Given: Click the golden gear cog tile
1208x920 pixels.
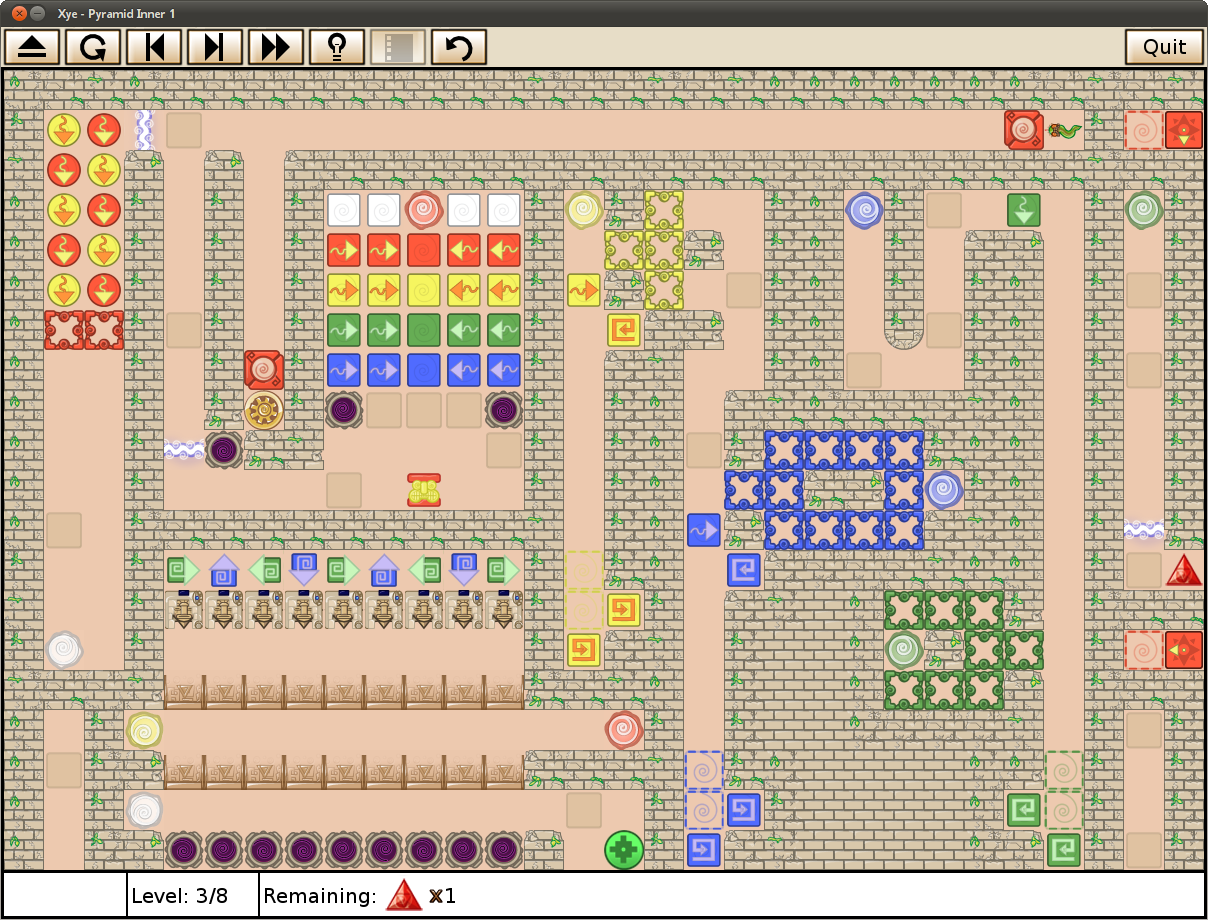Looking at the screenshot, I should (264, 410).
